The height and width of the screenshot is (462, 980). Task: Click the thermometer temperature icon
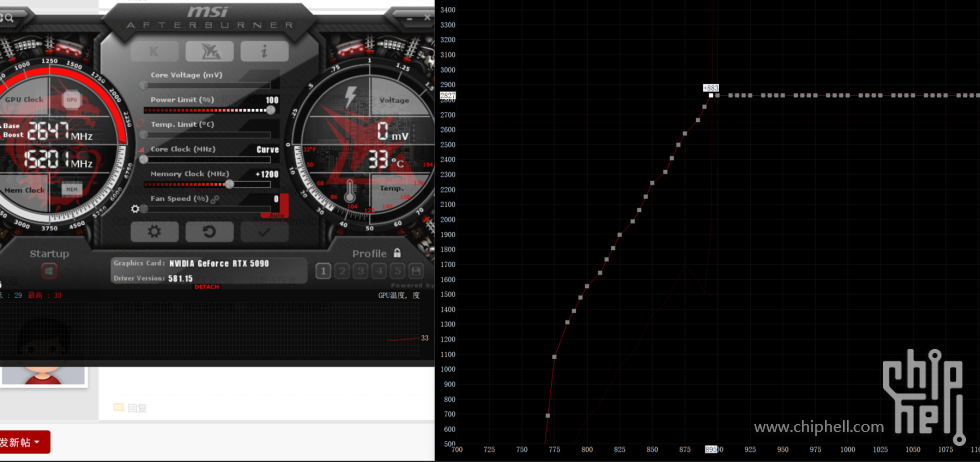coord(349,190)
